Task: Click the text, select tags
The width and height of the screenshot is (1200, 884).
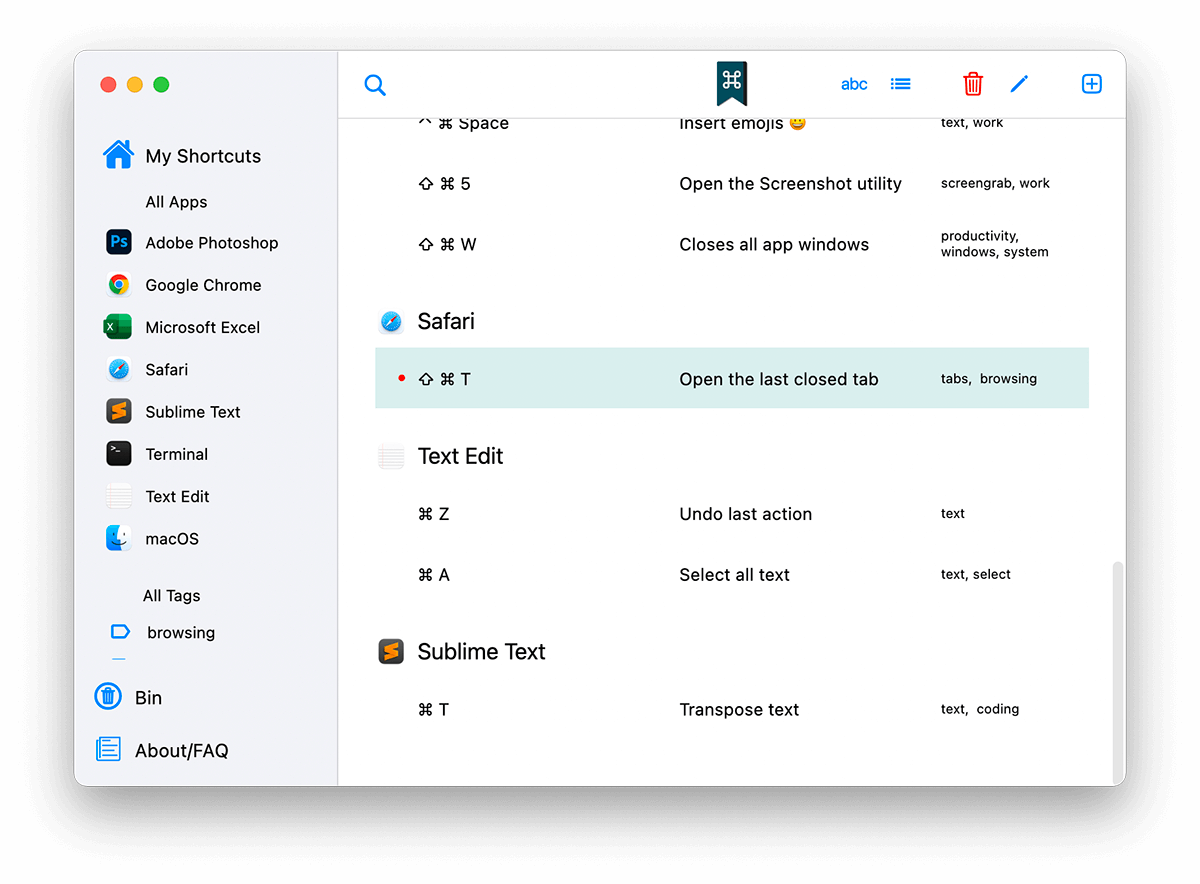Action: pyautogui.click(x=975, y=575)
